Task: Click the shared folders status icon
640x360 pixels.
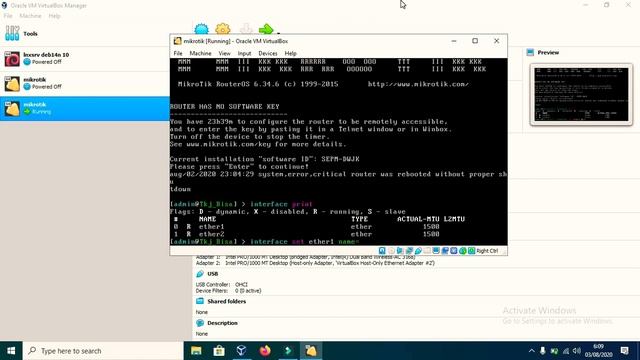Action: [427, 251]
